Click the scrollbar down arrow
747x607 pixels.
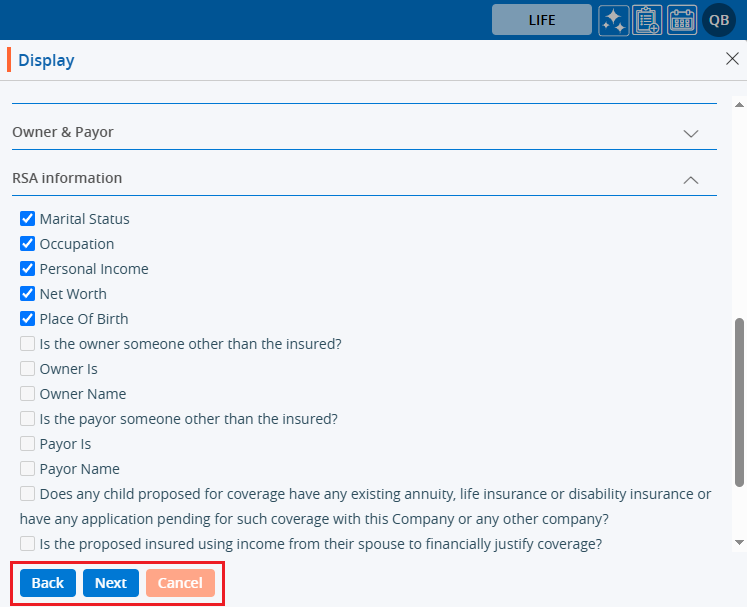coord(739,542)
